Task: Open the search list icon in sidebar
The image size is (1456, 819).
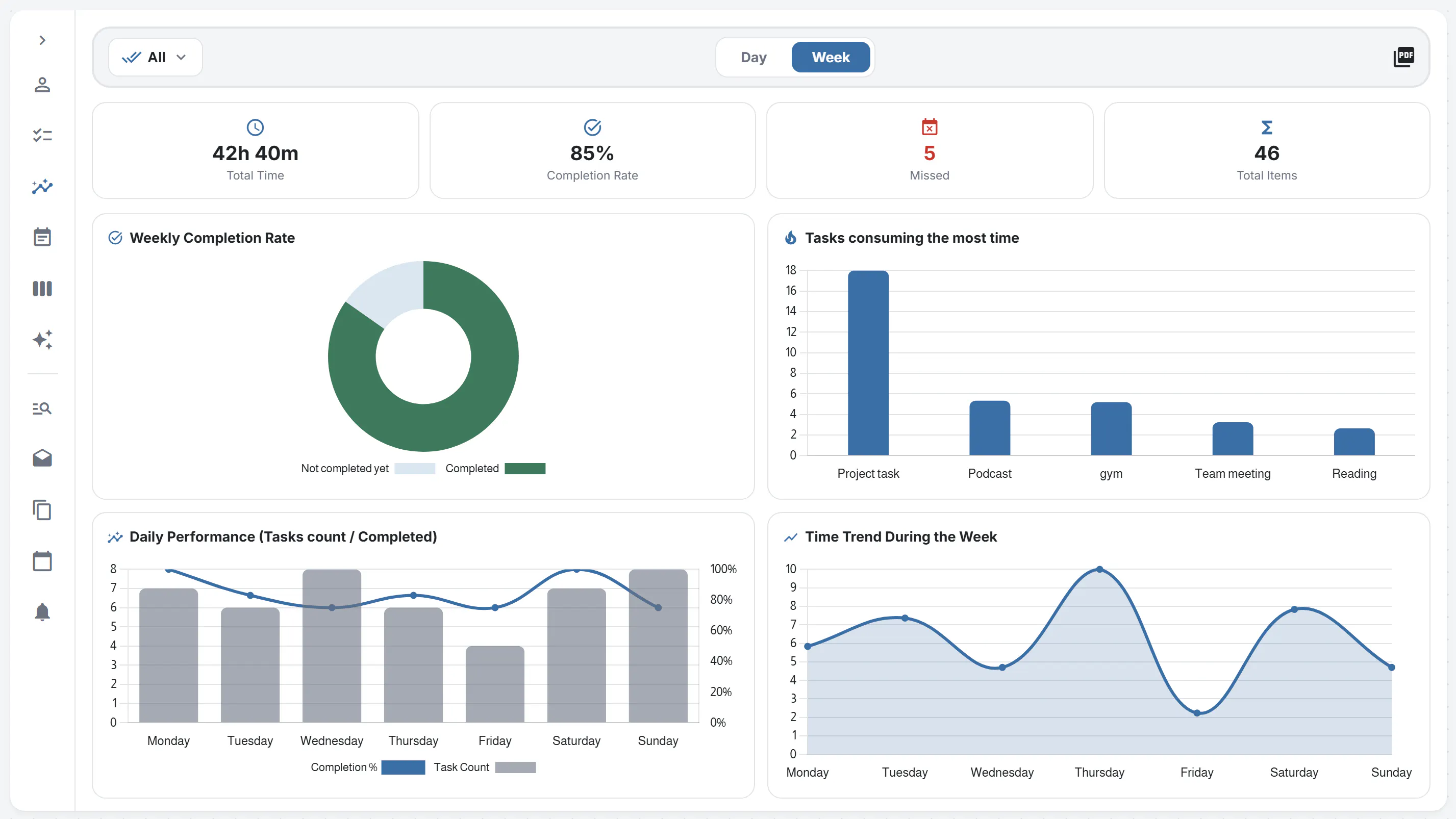Action: pos(42,408)
